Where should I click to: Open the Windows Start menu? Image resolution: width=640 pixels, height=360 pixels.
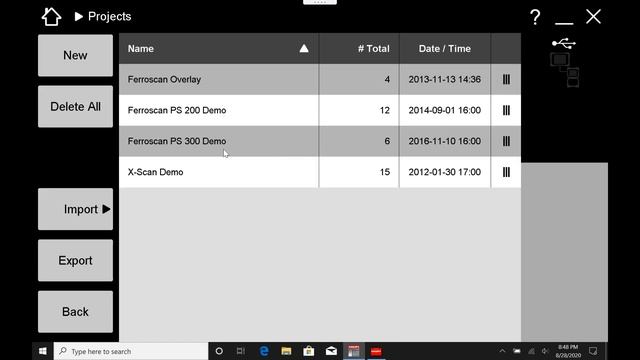[x=42, y=351]
